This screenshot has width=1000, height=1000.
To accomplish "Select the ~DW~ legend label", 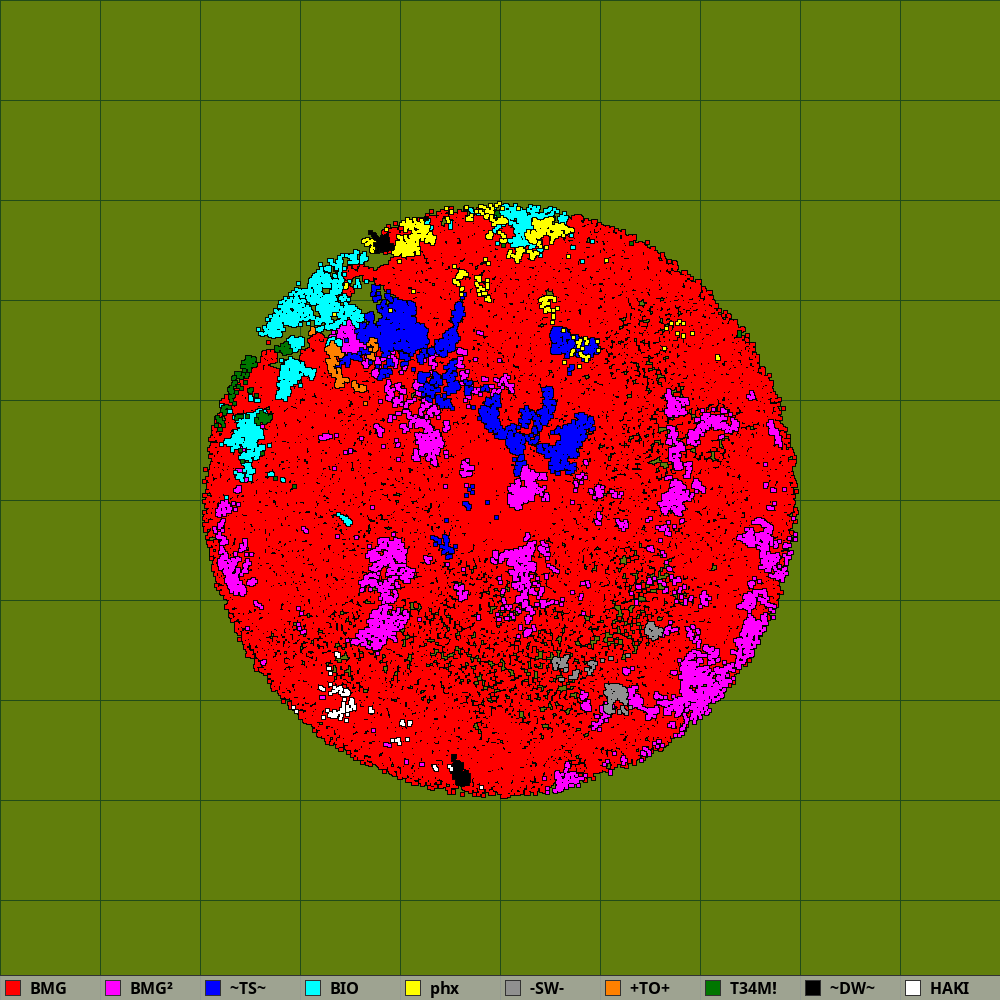I will click(x=852, y=989).
